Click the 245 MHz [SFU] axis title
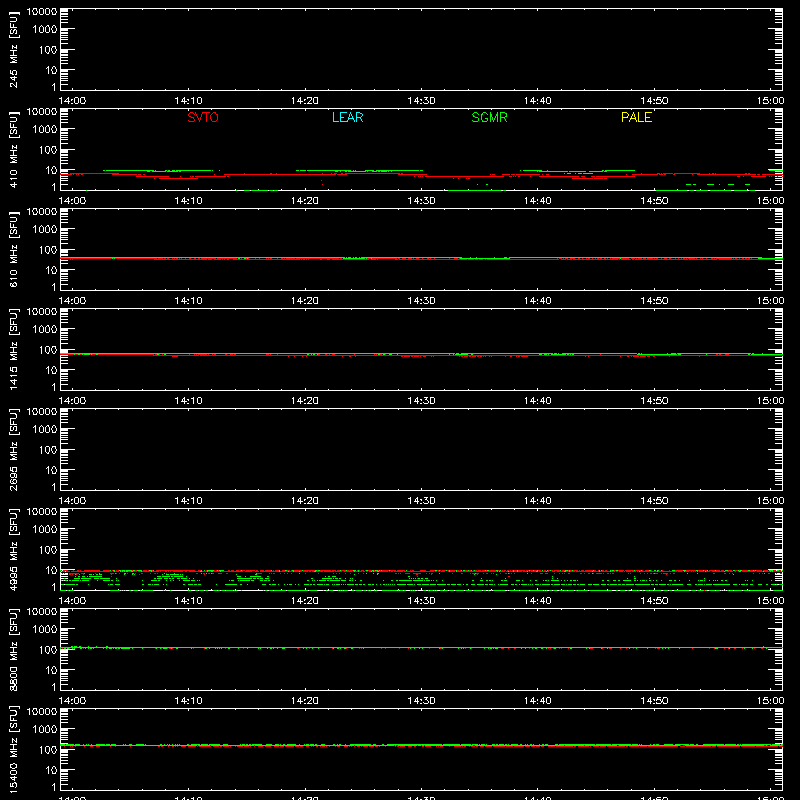Viewport: 800px width, 800px height. click(13, 49)
